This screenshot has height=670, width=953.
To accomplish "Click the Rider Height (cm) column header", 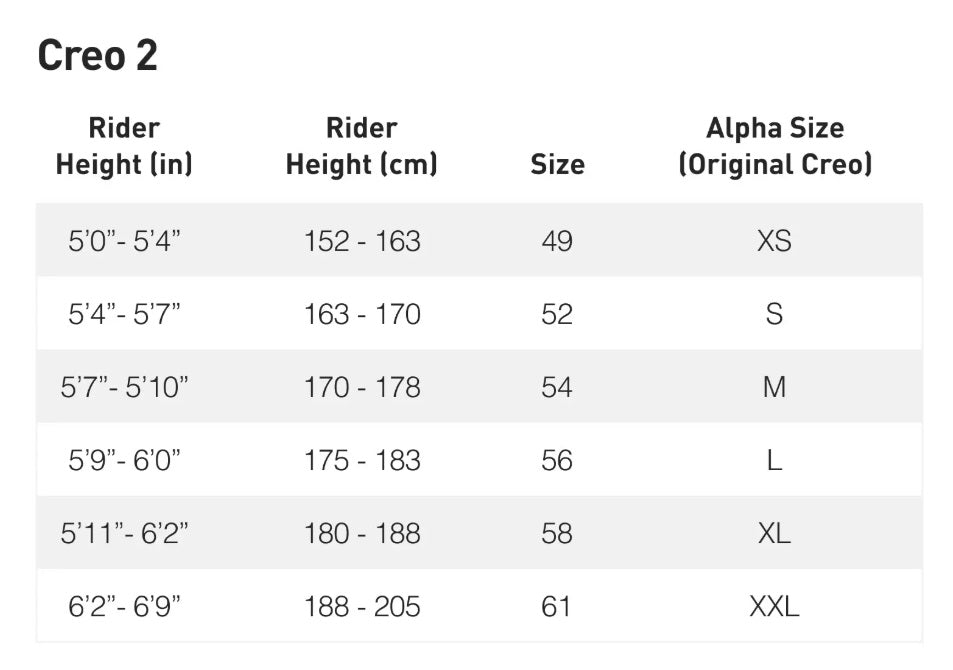I will click(x=361, y=146).
